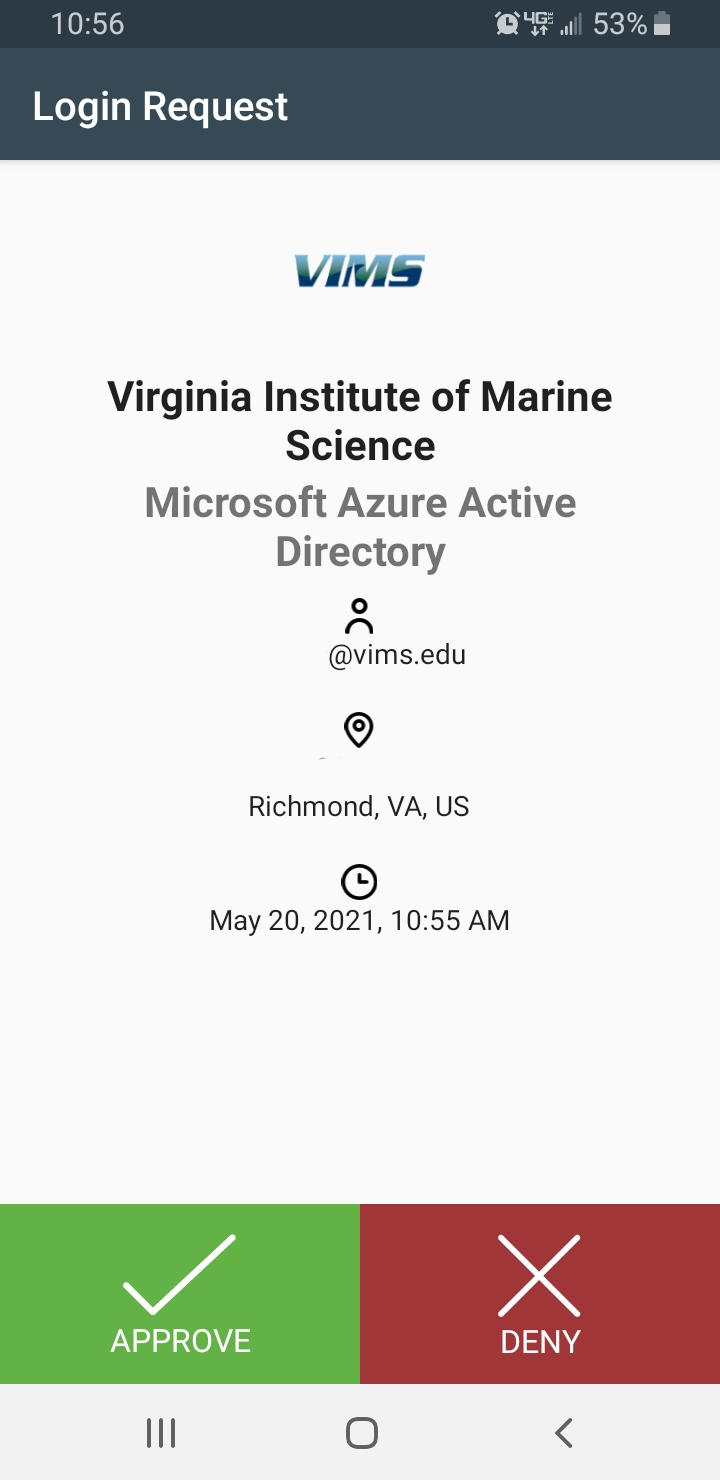
Task: Tap the 4G signal indicator
Action: 537,24
